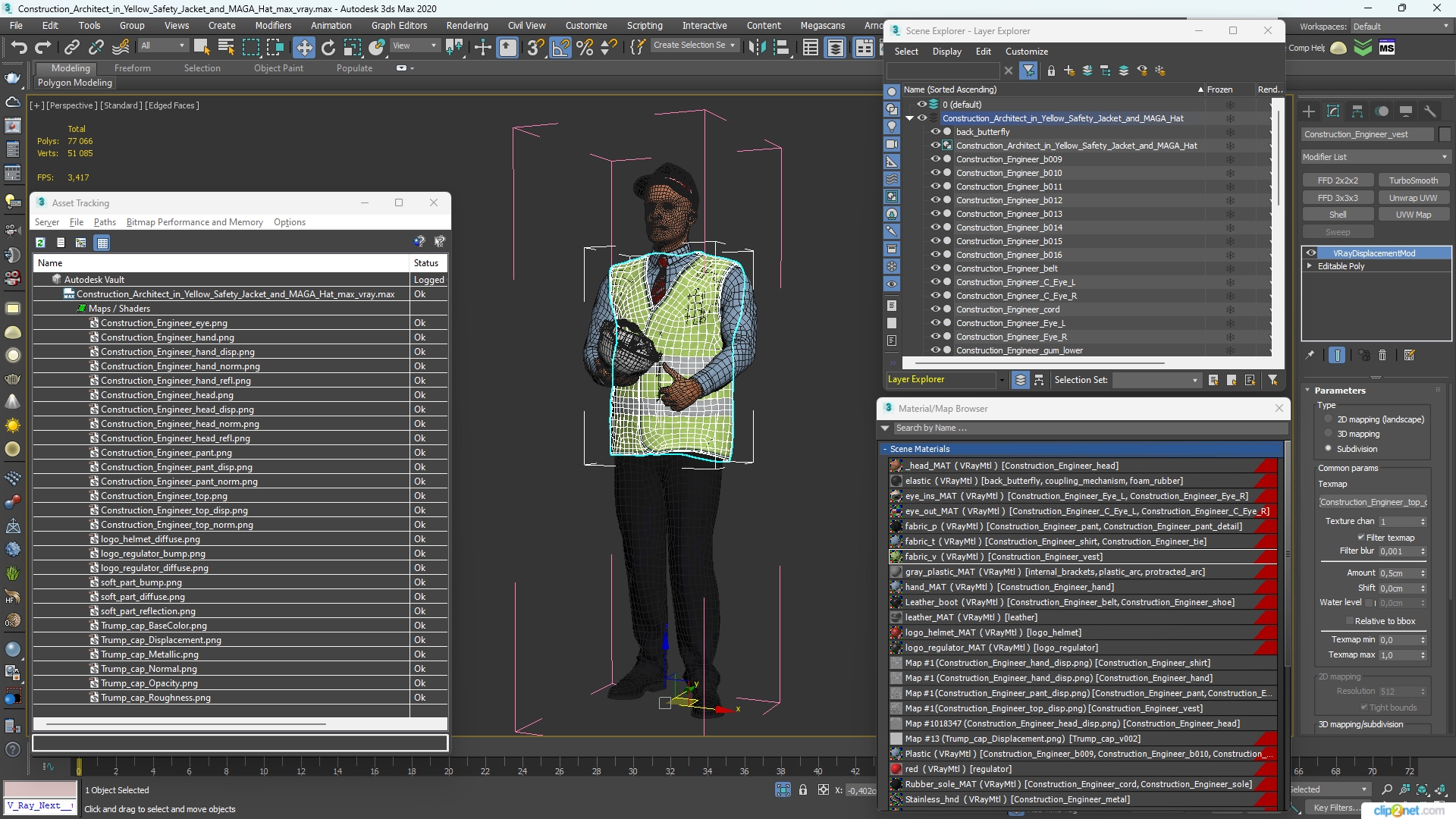Click Display Lights filter in Scene Explorer
The width and height of the screenshot is (1456, 819).
pos(892,126)
